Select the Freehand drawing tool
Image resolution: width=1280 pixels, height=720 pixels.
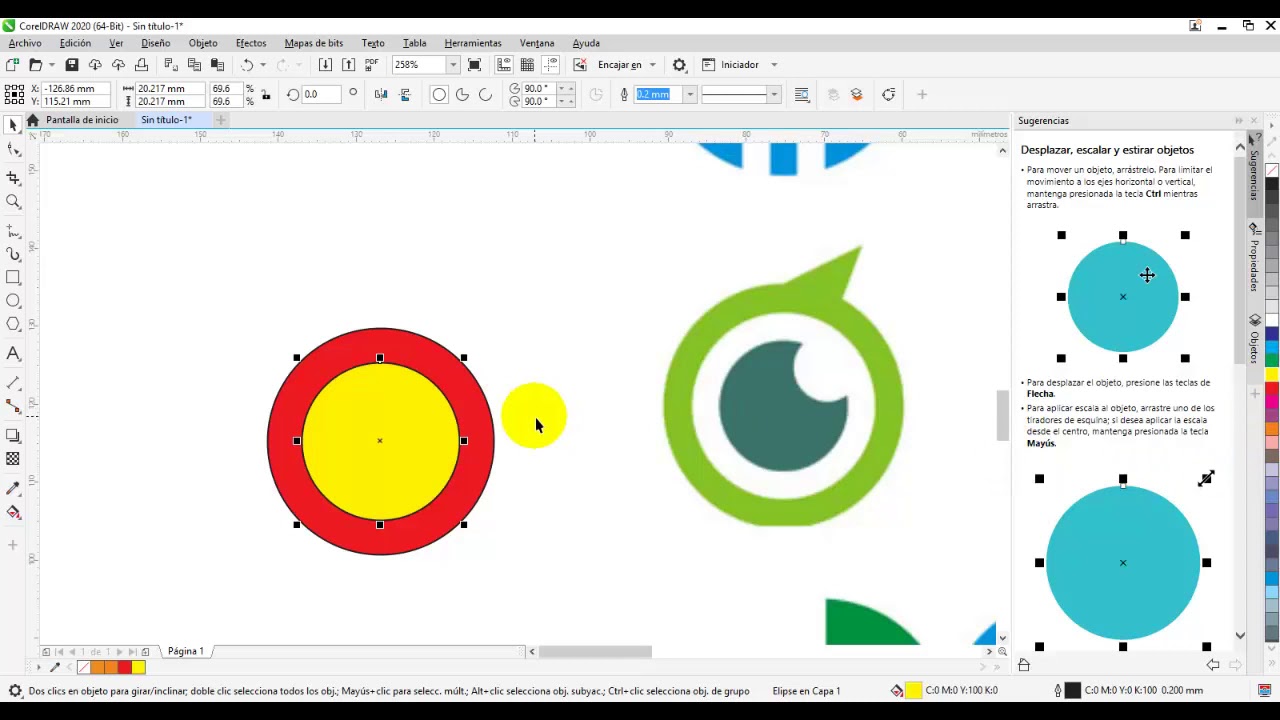13,230
